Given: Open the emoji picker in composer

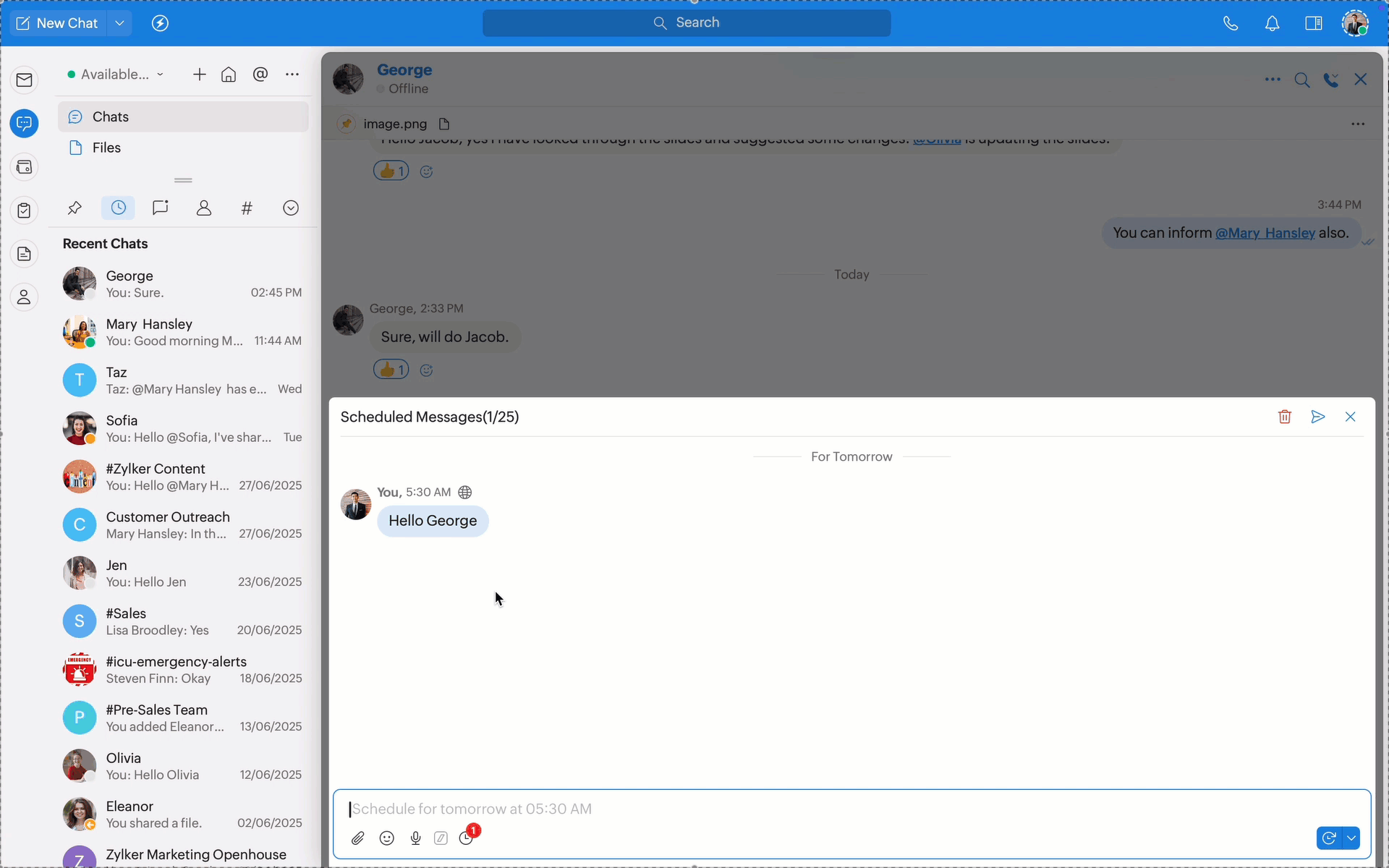Looking at the screenshot, I should click(x=387, y=838).
